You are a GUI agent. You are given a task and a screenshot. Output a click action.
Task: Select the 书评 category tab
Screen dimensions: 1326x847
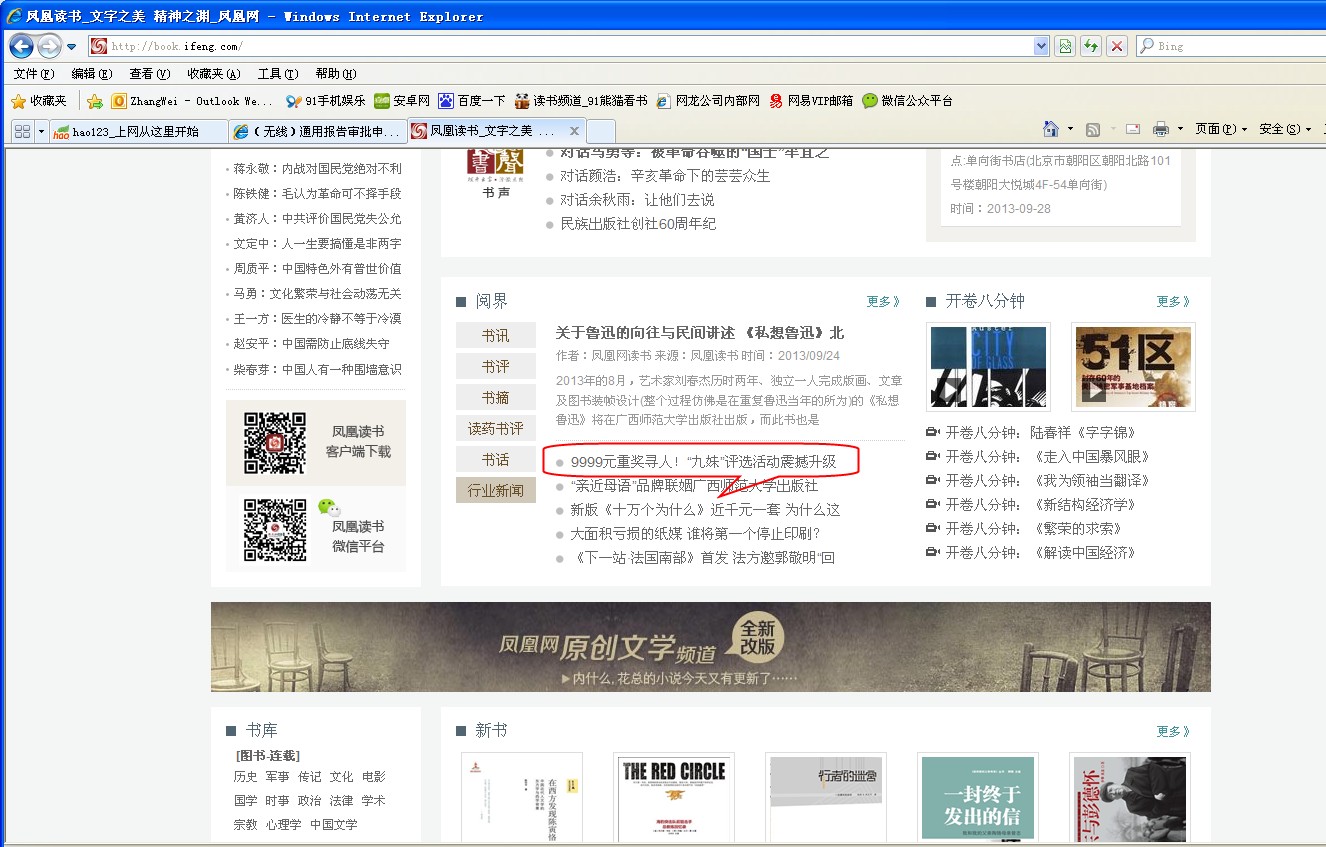(x=496, y=366)
